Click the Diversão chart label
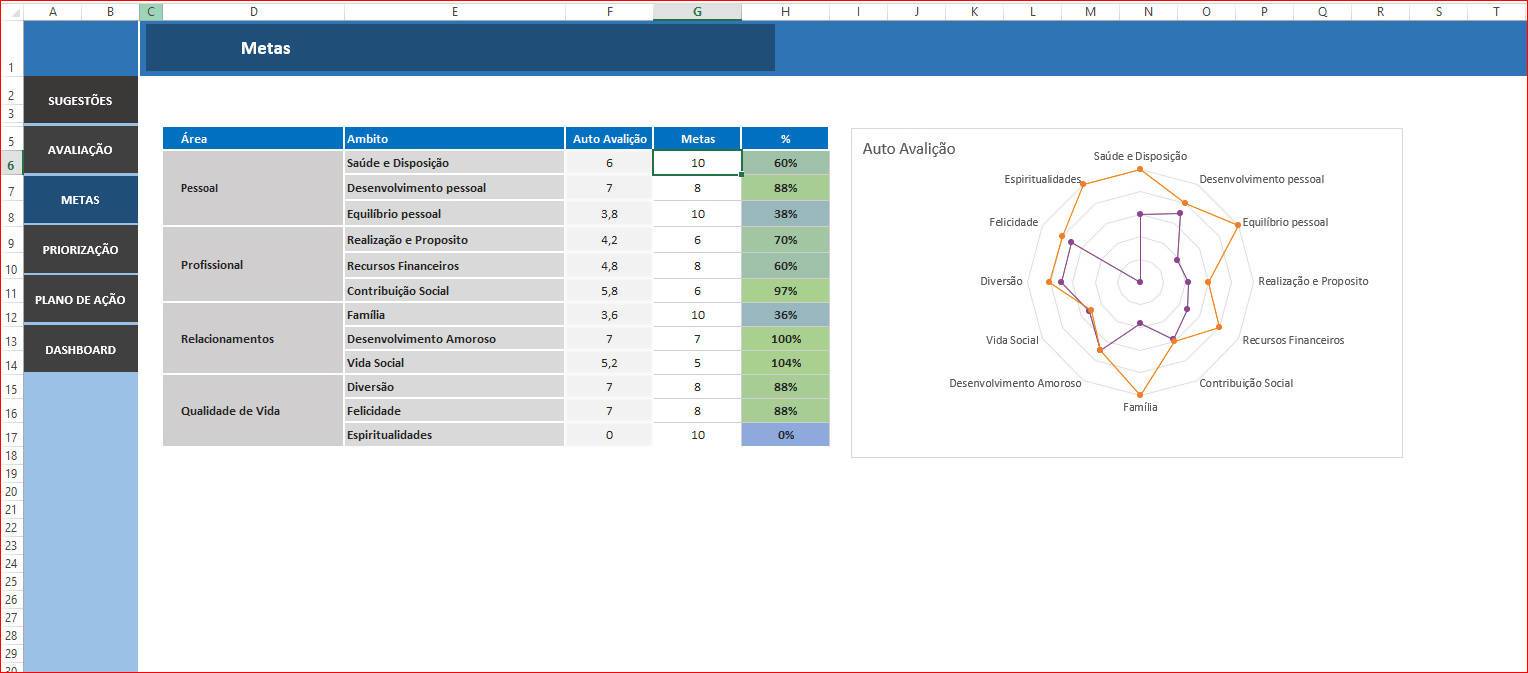This screenshot has height=673, width=1528. tap(1001, 282)
